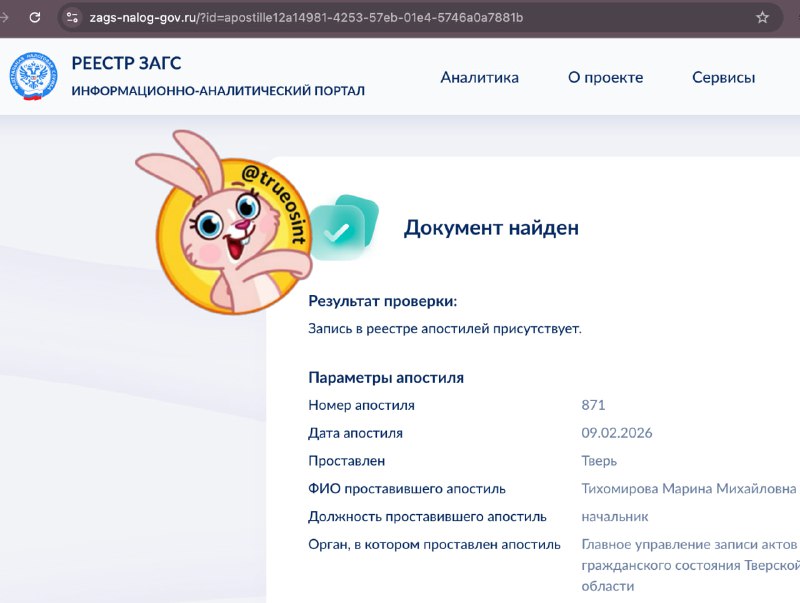
Task: Click the Дата апостиля label
Action: (x=355, y=433)
